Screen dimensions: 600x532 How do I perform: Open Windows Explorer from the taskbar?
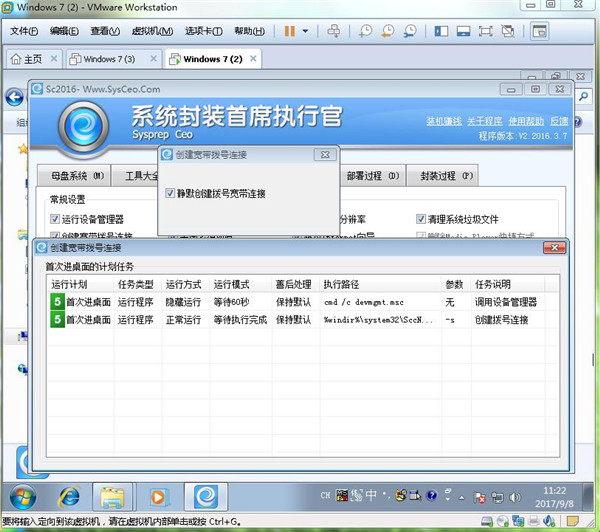pos(112,497)
